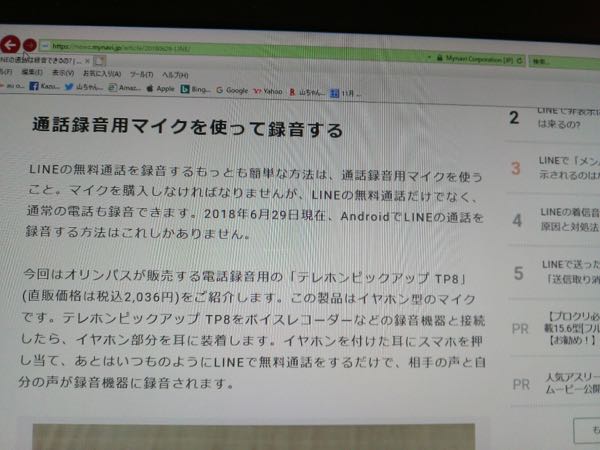Open the 11月 calendar favorite
The width and height of the screenshot is (600, 450).
click(x=346, y=93)
